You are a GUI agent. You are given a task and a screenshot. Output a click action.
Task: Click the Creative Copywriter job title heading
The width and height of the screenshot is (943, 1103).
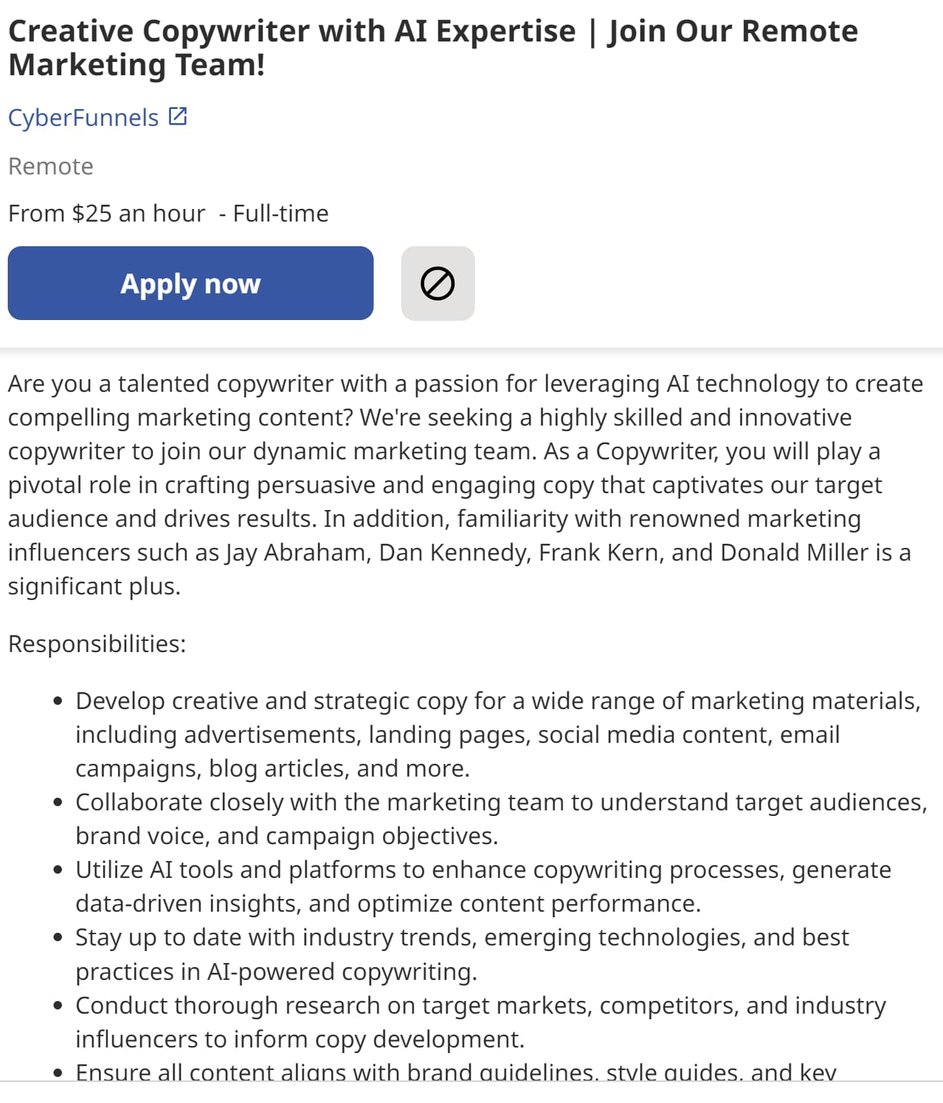[432, 48]
